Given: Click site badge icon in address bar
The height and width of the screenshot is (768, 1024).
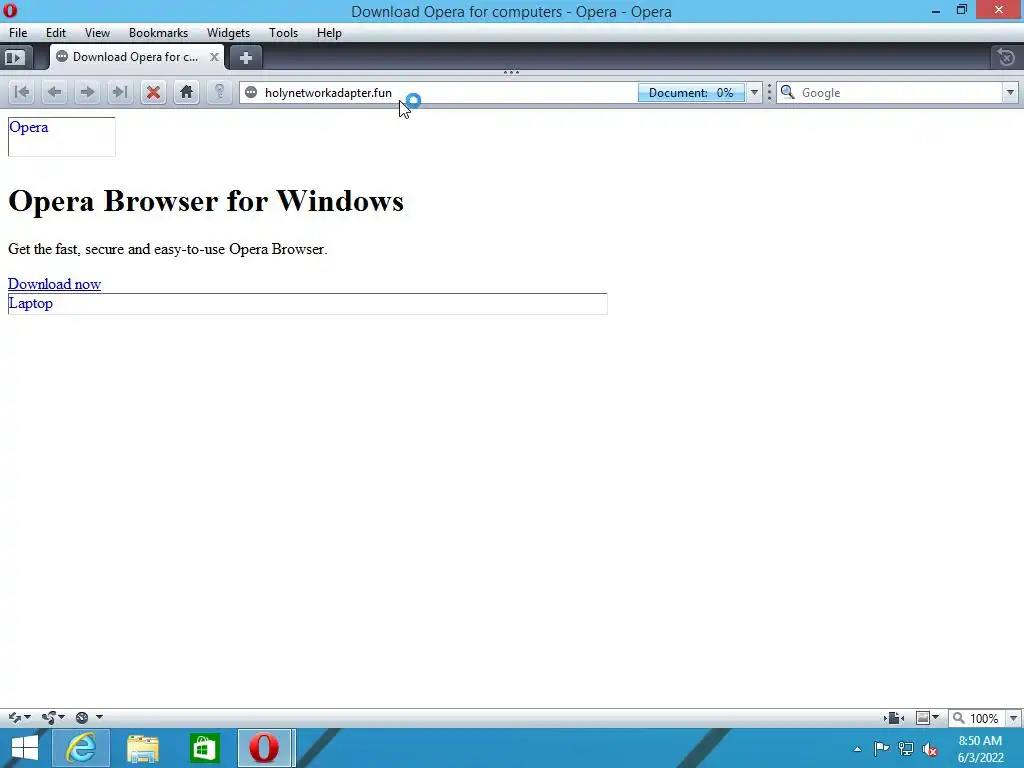Looking at the screenshot, I should pyautogui.click(x=251, y=93).
